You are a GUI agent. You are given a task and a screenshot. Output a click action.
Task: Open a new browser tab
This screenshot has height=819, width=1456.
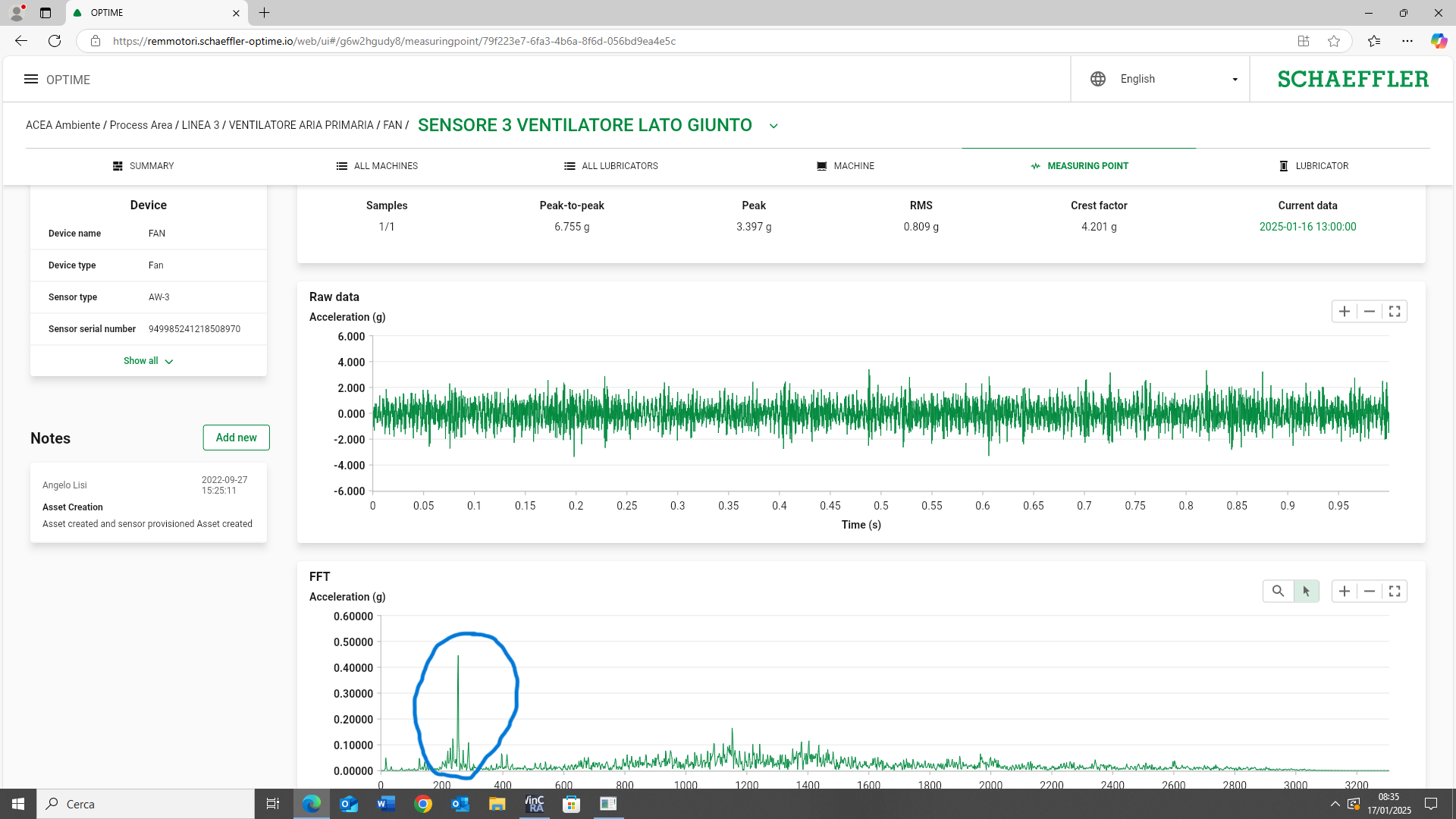[264, 13]
